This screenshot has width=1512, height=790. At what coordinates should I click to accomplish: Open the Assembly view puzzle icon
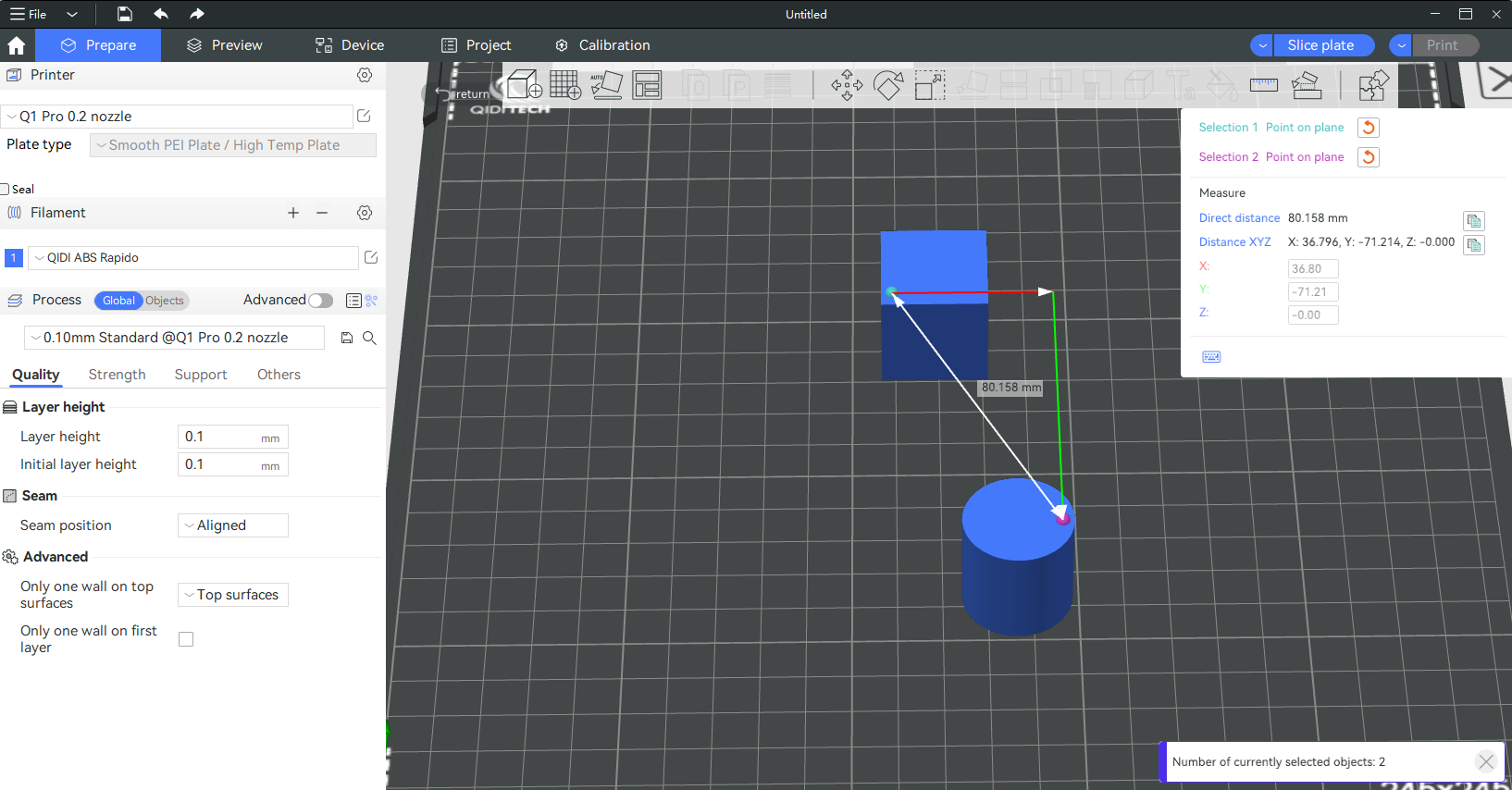pos(1373,85)
